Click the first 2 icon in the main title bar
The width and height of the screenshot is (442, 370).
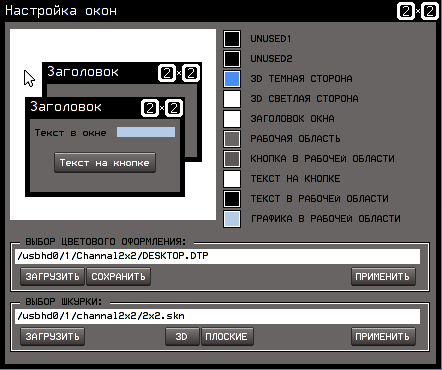click(406, 11)
